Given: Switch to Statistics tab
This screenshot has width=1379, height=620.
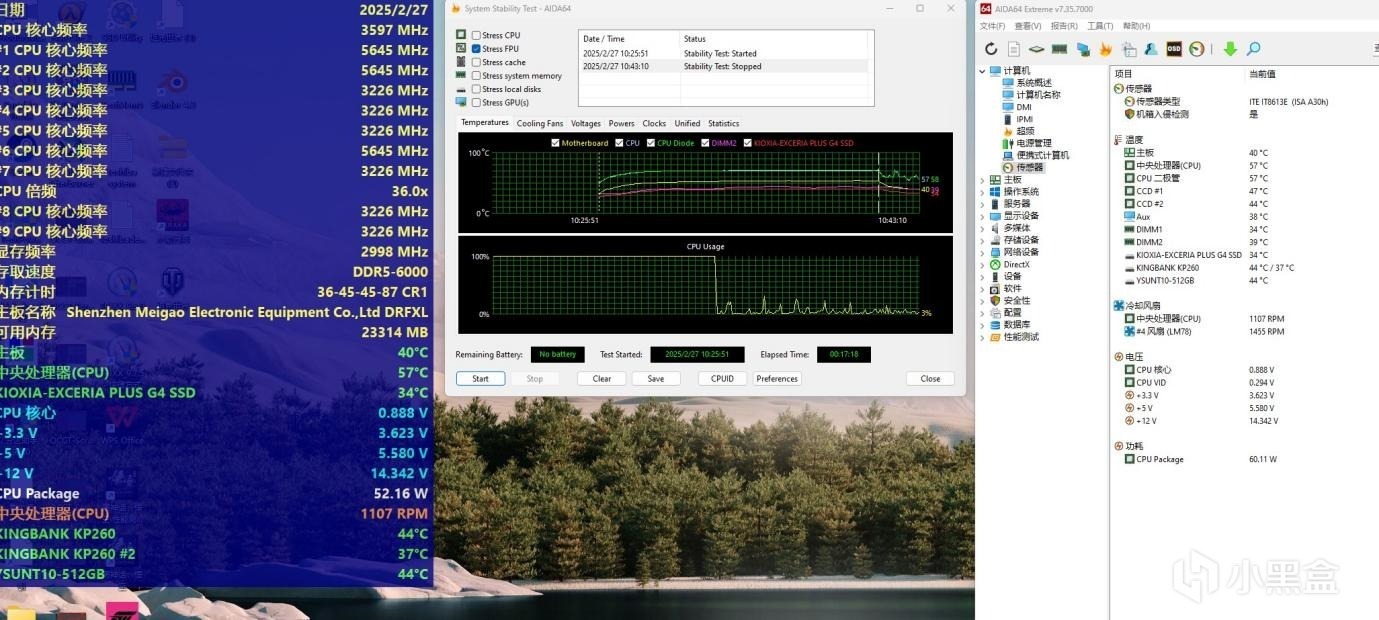Looking at the screenshot, I should (x=723, y=123).
